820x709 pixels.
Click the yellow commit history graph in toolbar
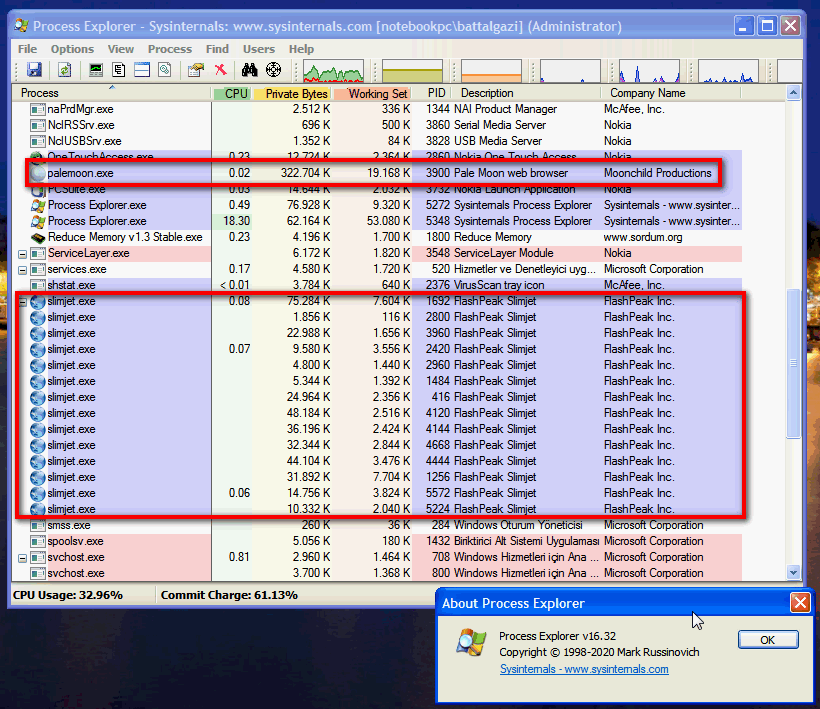click(413, 71)
